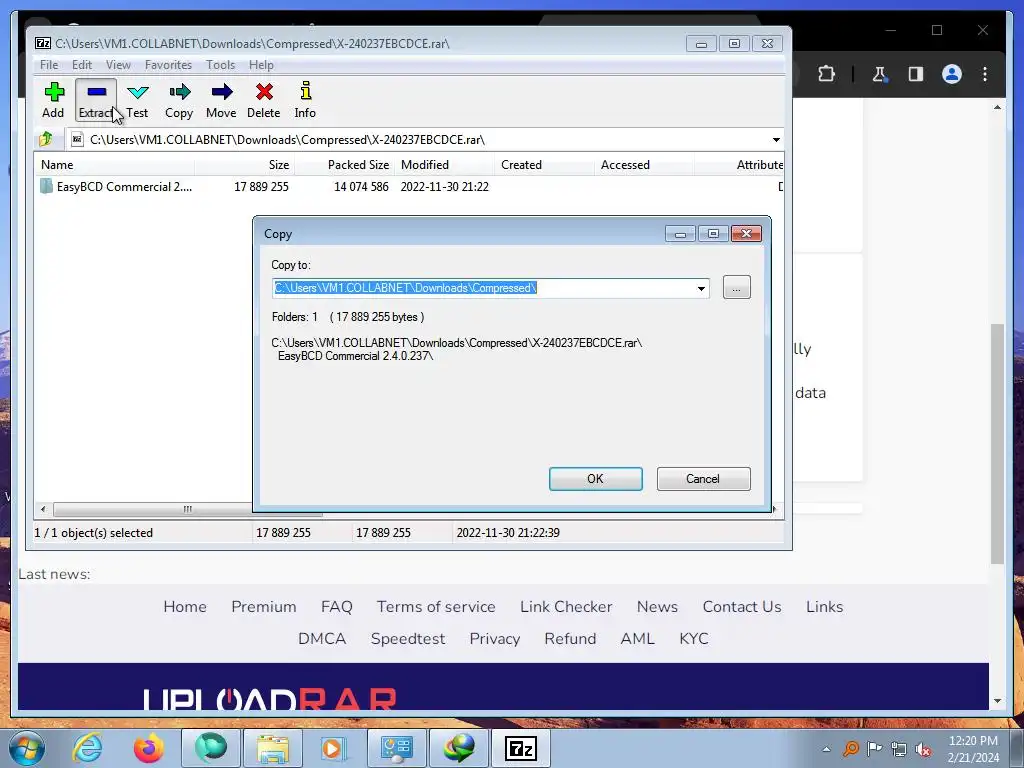Viewport: 1024px width, 768px height.
Task: Open the browser profile avatar icon
Action: (952, 74)
